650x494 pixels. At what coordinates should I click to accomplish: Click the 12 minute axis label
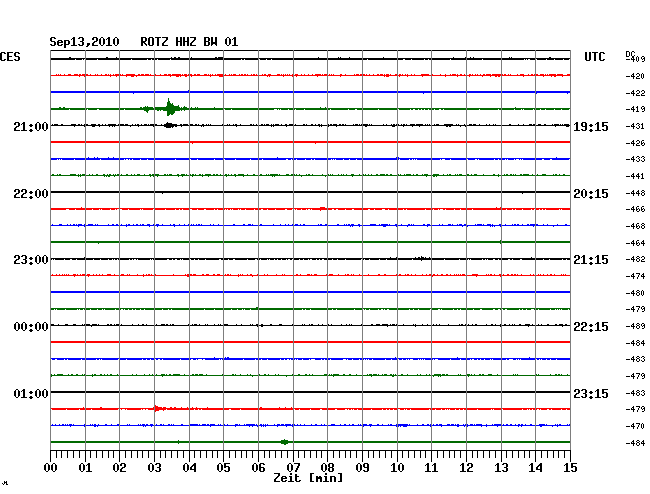tap(466, 468)
